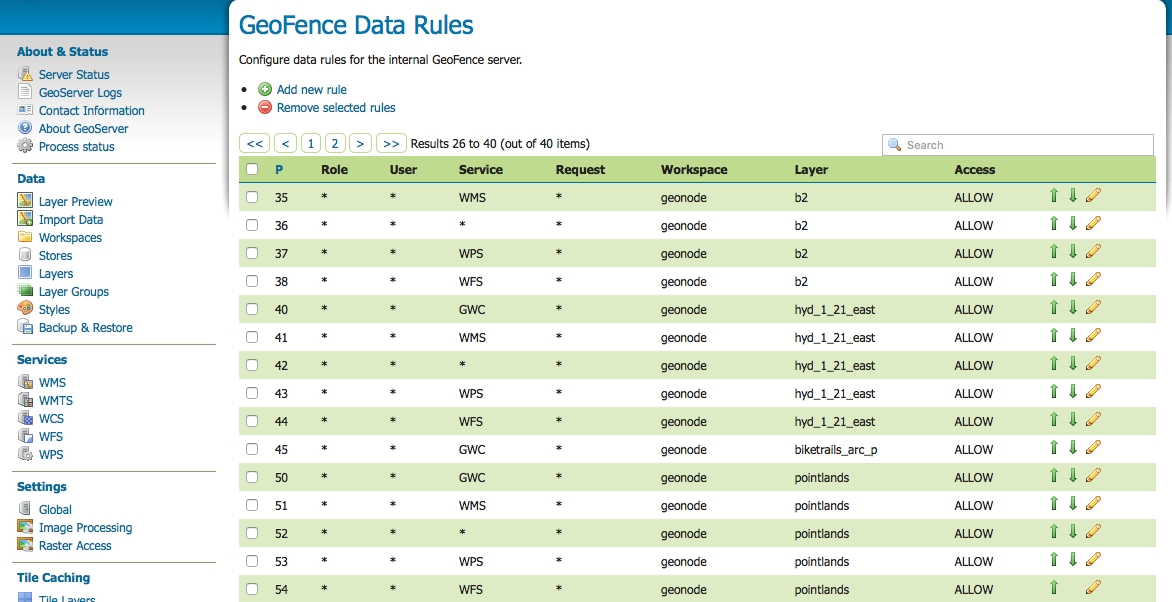The height and width of the screenshot is (602, 1172).
Task: Click the Remove selected rules link
Action: (x=336, y=108)
